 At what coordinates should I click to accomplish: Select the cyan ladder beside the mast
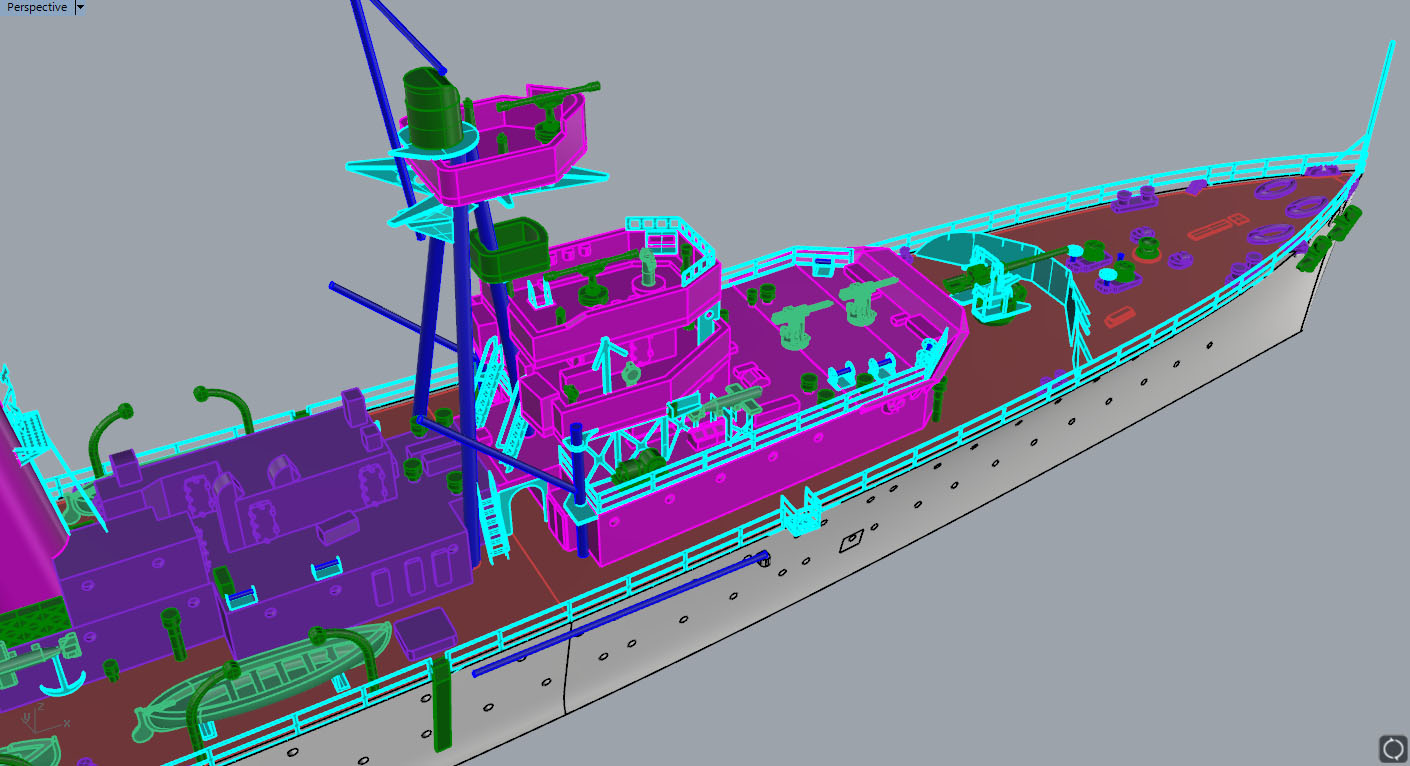tap(496, 520)
